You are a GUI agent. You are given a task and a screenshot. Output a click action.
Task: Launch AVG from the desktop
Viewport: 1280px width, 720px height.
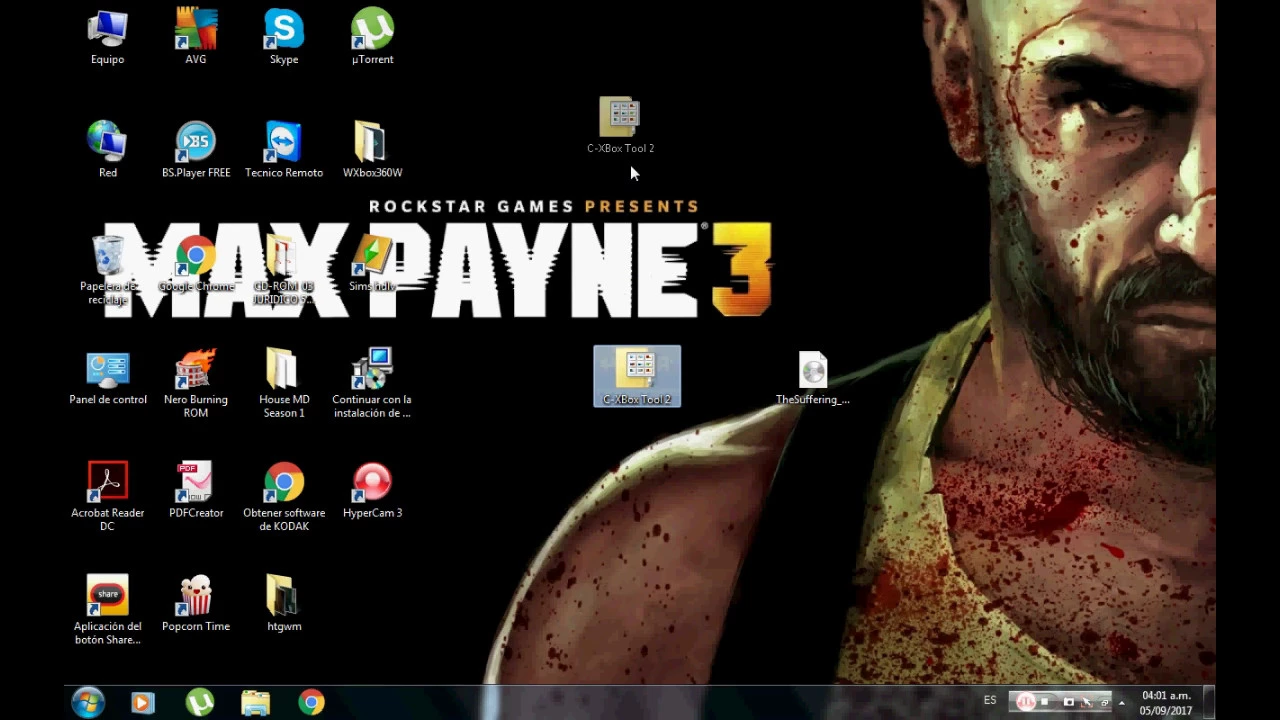(196, 37)
